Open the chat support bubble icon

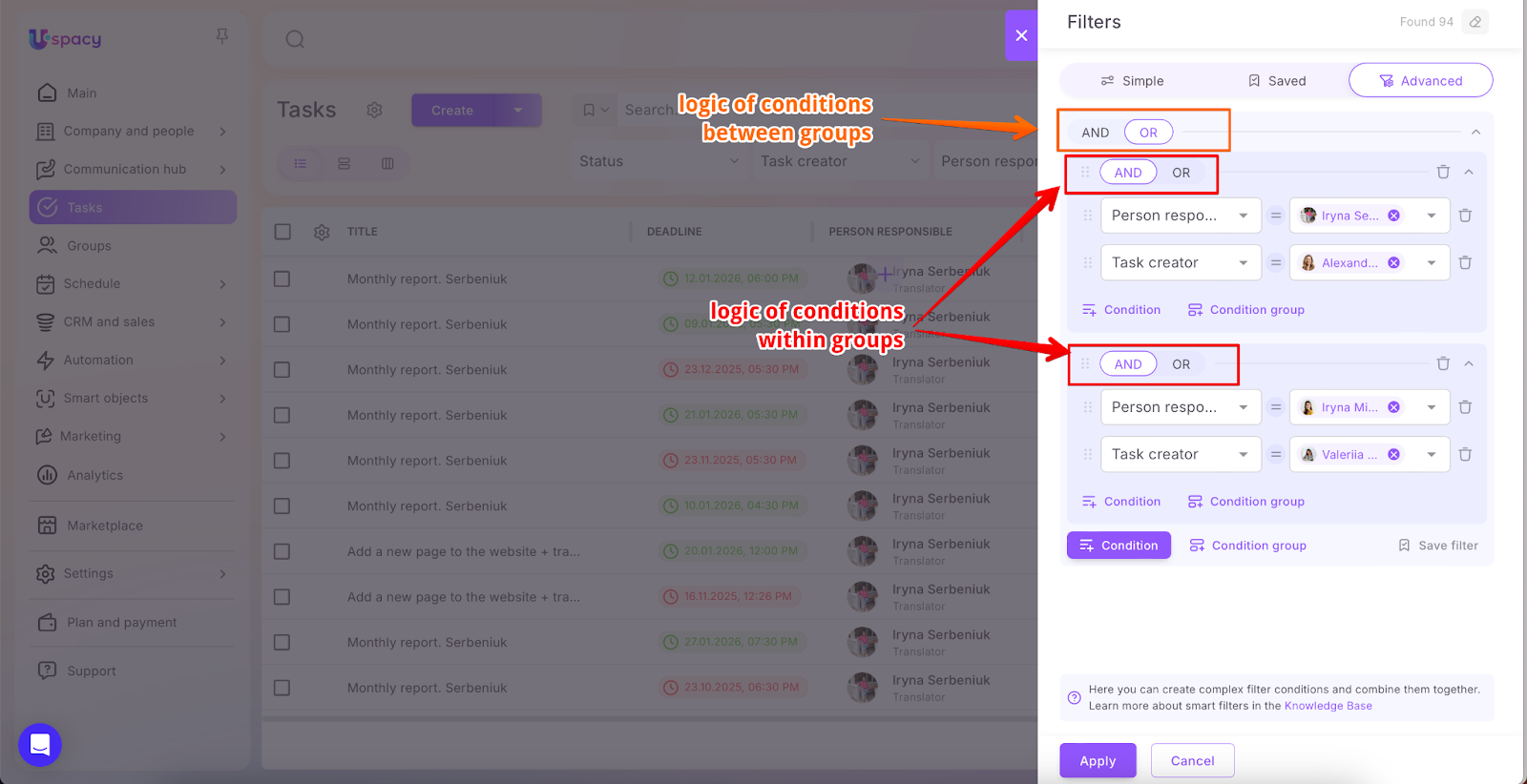coord(40,745)
